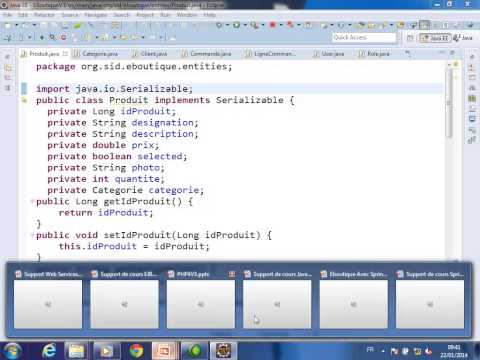This screenshot has height=360, width=480.
Task: Maximize the editor area
Action: coord(453,53)
